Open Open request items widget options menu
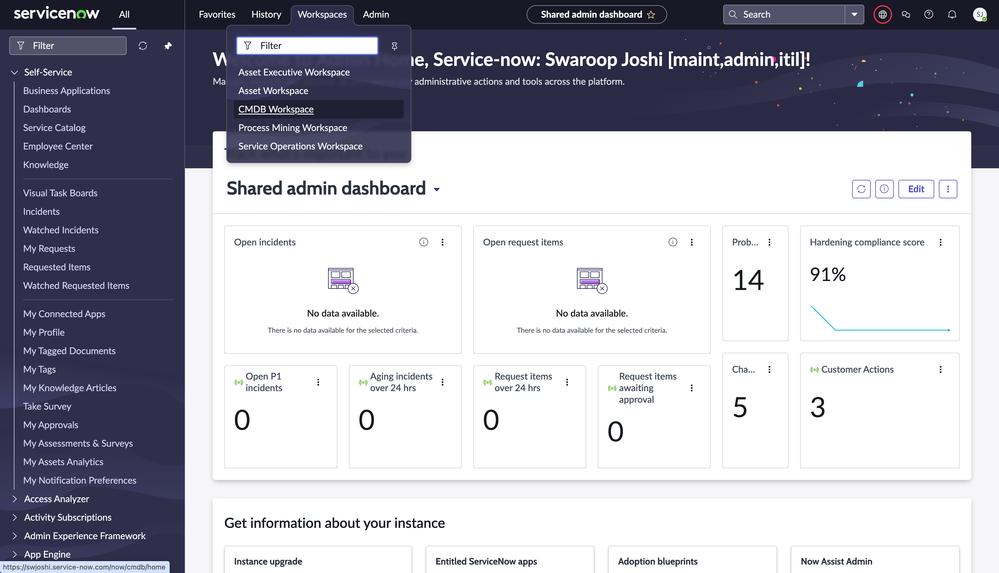The height and width of the screenshot is (573, 999). click(692, 242)
